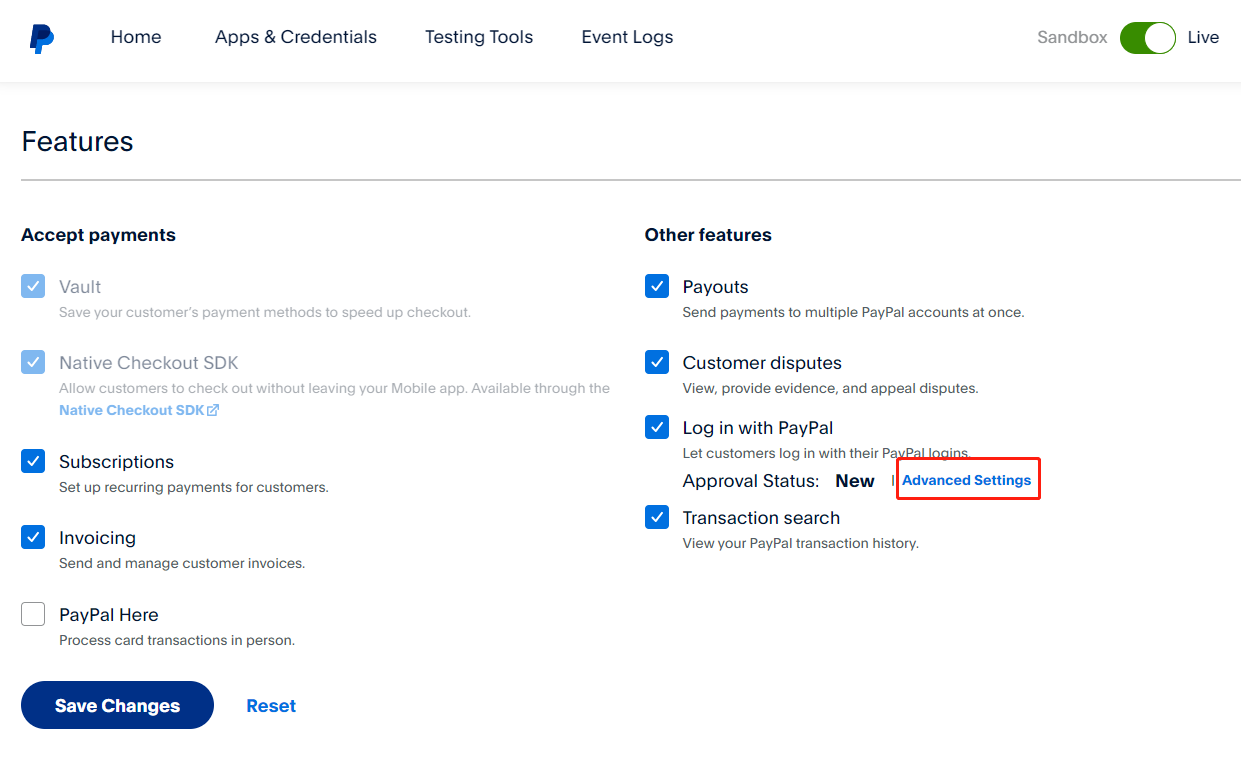Enable the PayPal Here checkbox

tap(33, 614)
